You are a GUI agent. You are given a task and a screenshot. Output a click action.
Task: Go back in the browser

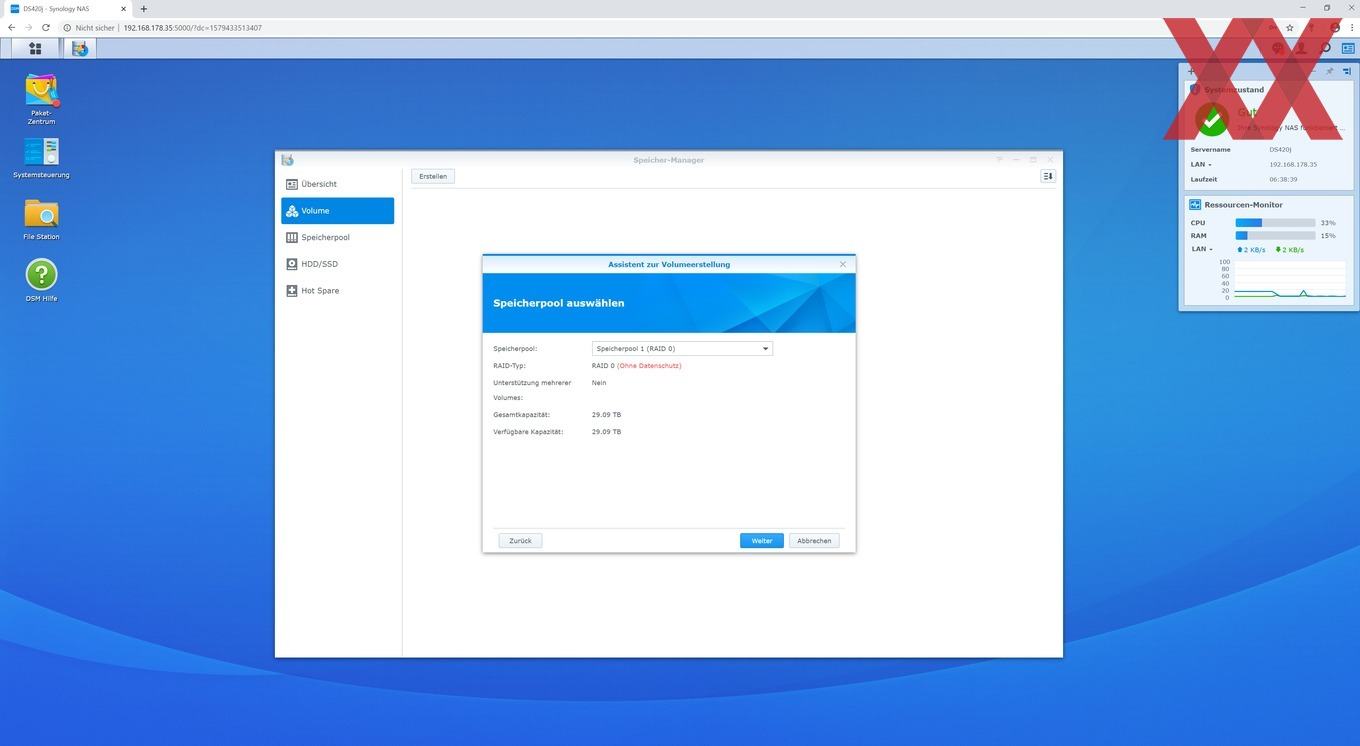[x=11, y=28]
